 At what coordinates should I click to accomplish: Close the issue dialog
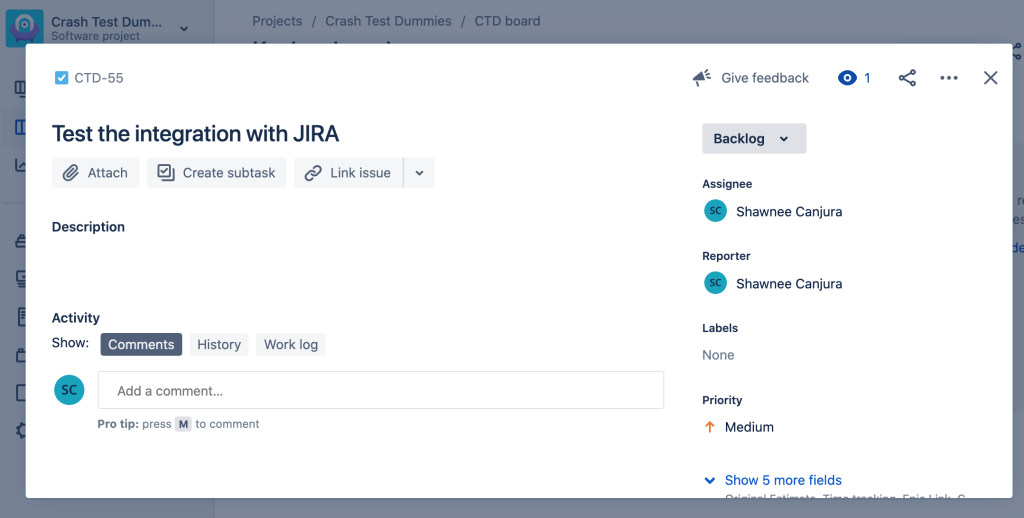990,78
